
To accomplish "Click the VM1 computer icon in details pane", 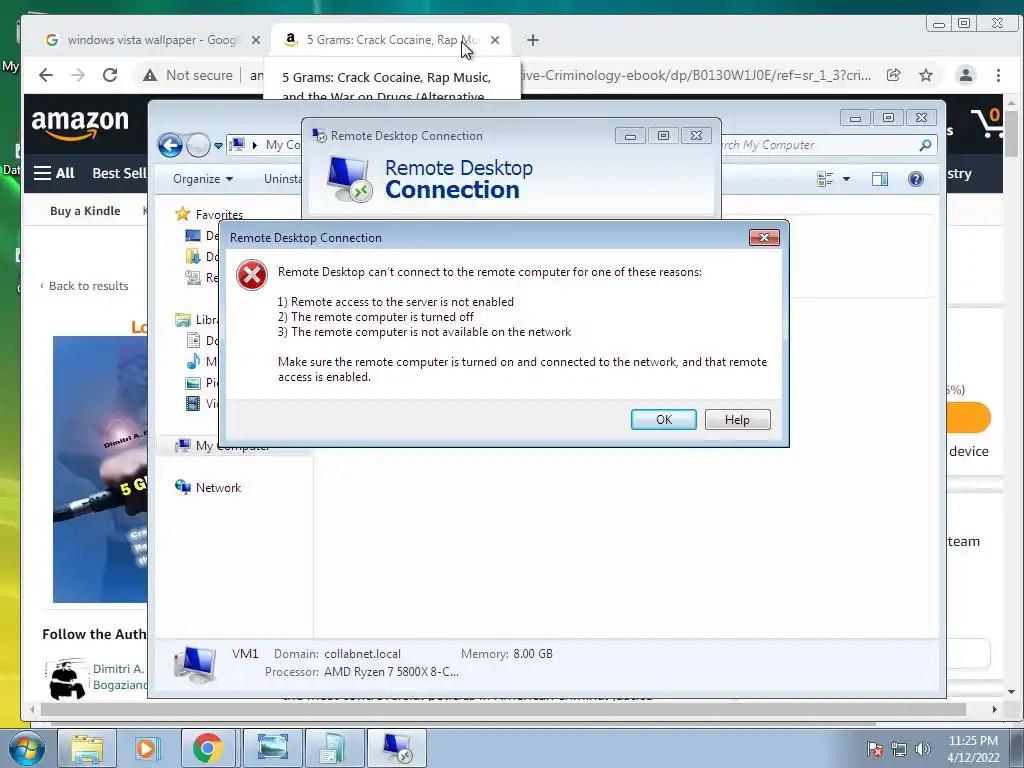I will pos(195,664).
